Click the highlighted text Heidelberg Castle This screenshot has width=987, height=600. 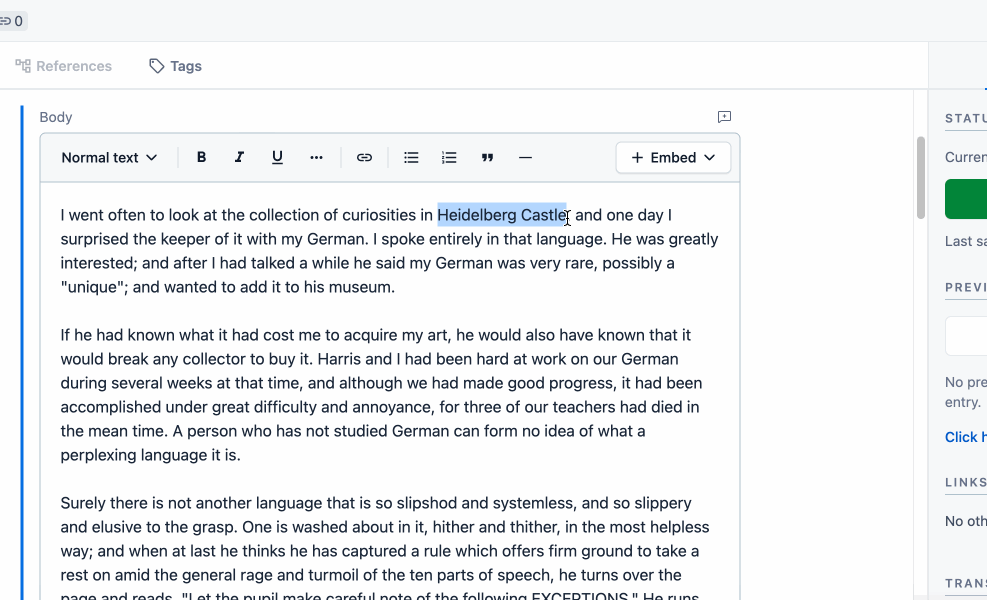502,215
